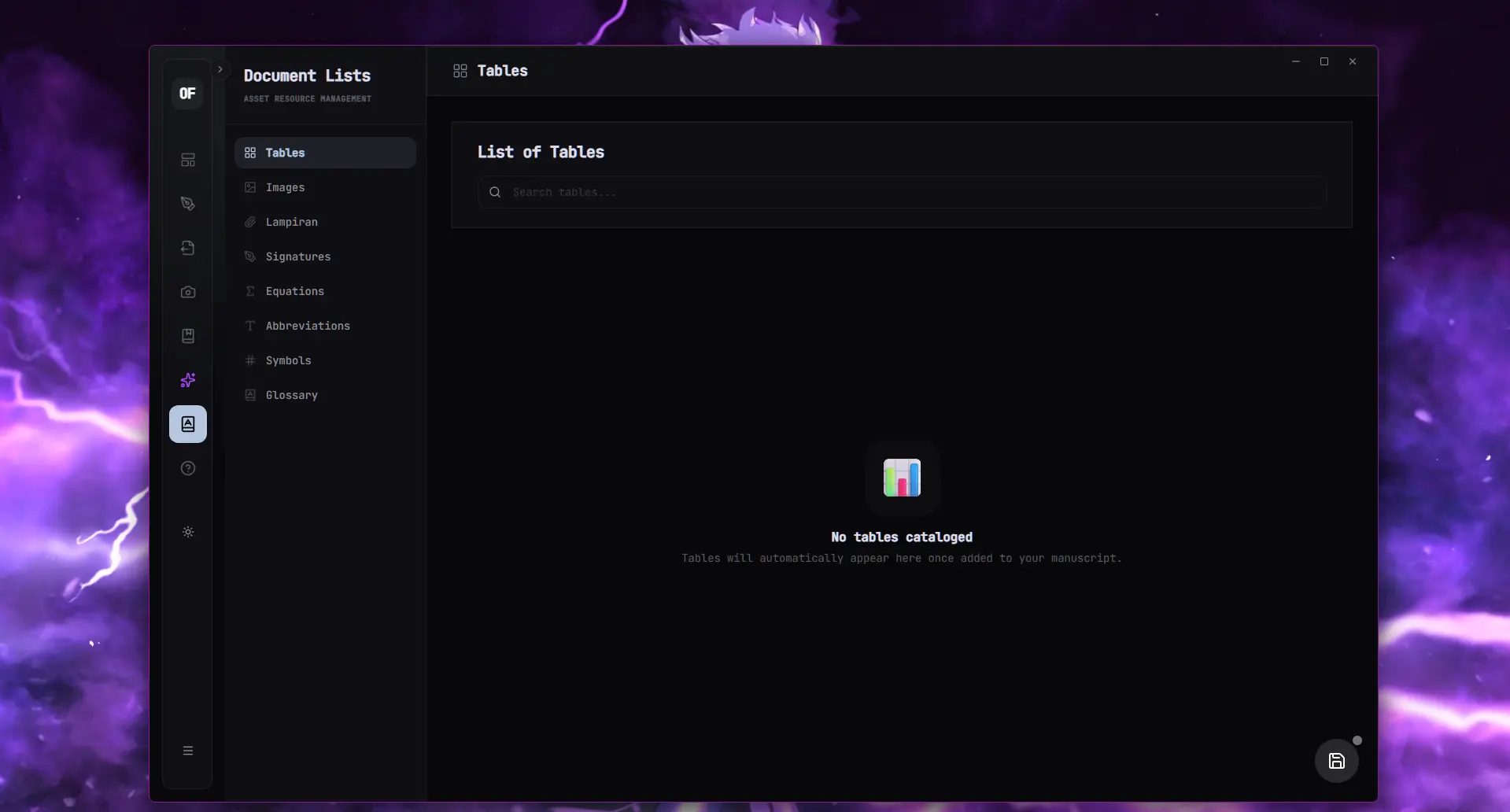Expand sidebar with the chevron arrow

220,69
